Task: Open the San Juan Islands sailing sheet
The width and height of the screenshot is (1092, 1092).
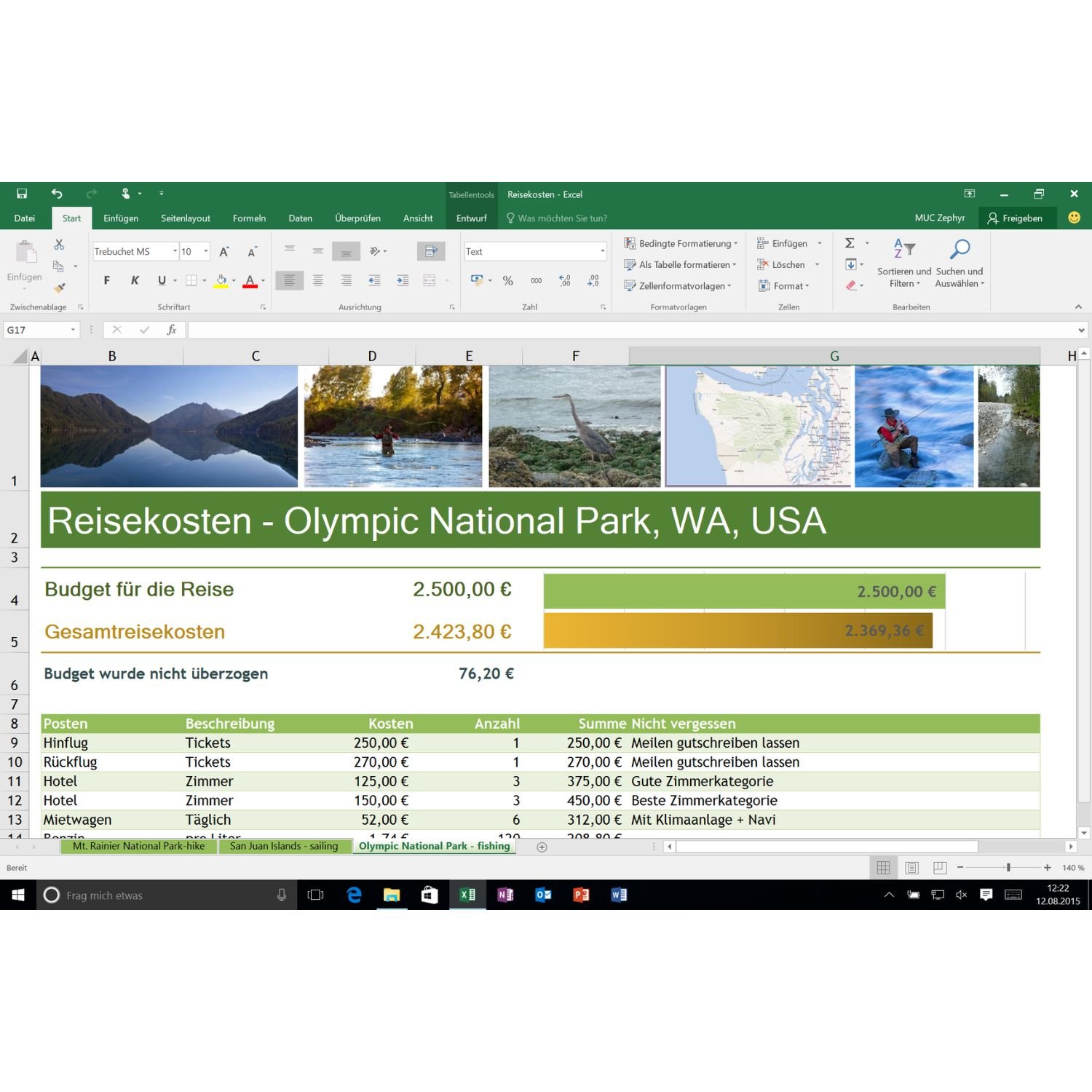Action: point(285,846)
